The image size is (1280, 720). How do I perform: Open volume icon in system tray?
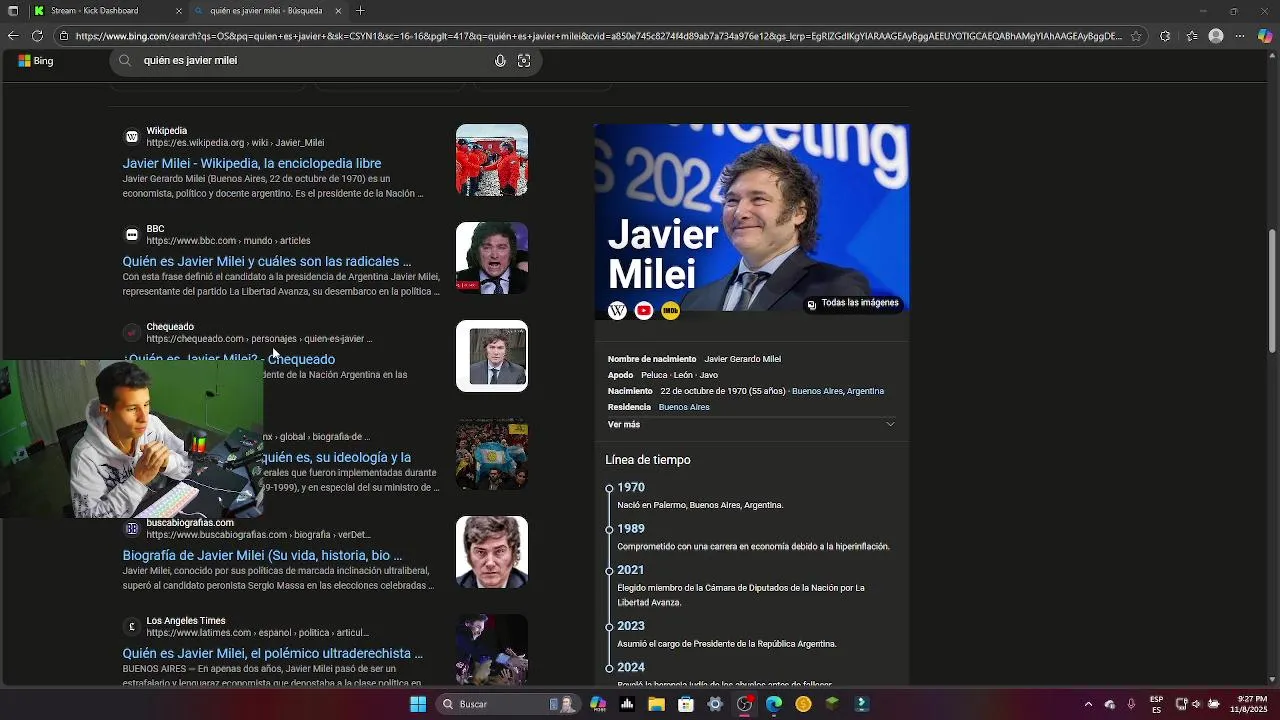point(1197,704)
